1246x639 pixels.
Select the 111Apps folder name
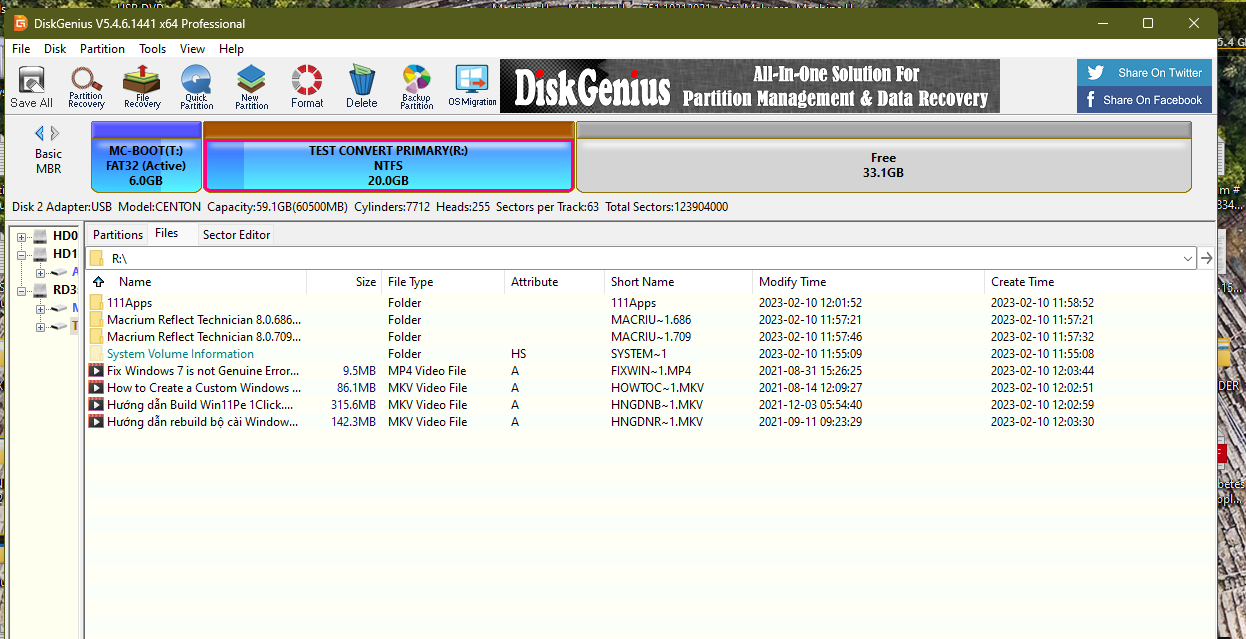pyautogui.click(x=129, y=303)
